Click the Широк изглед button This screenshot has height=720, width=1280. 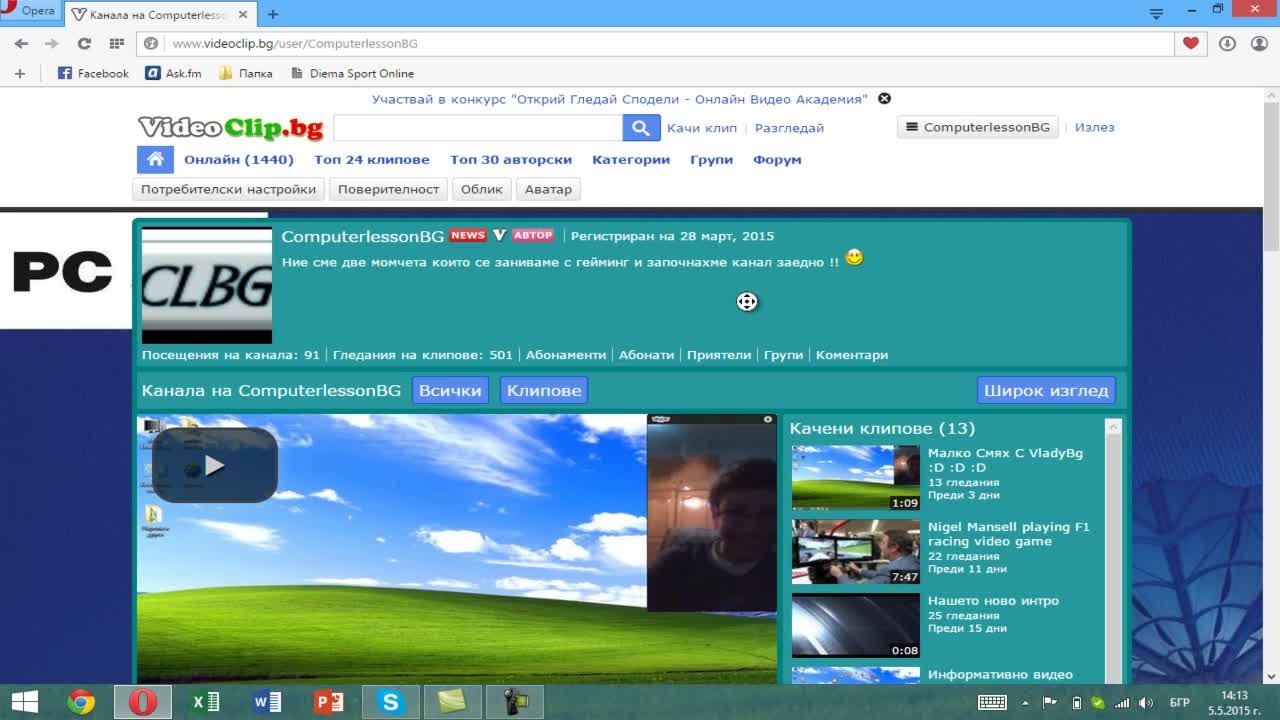1045,390
